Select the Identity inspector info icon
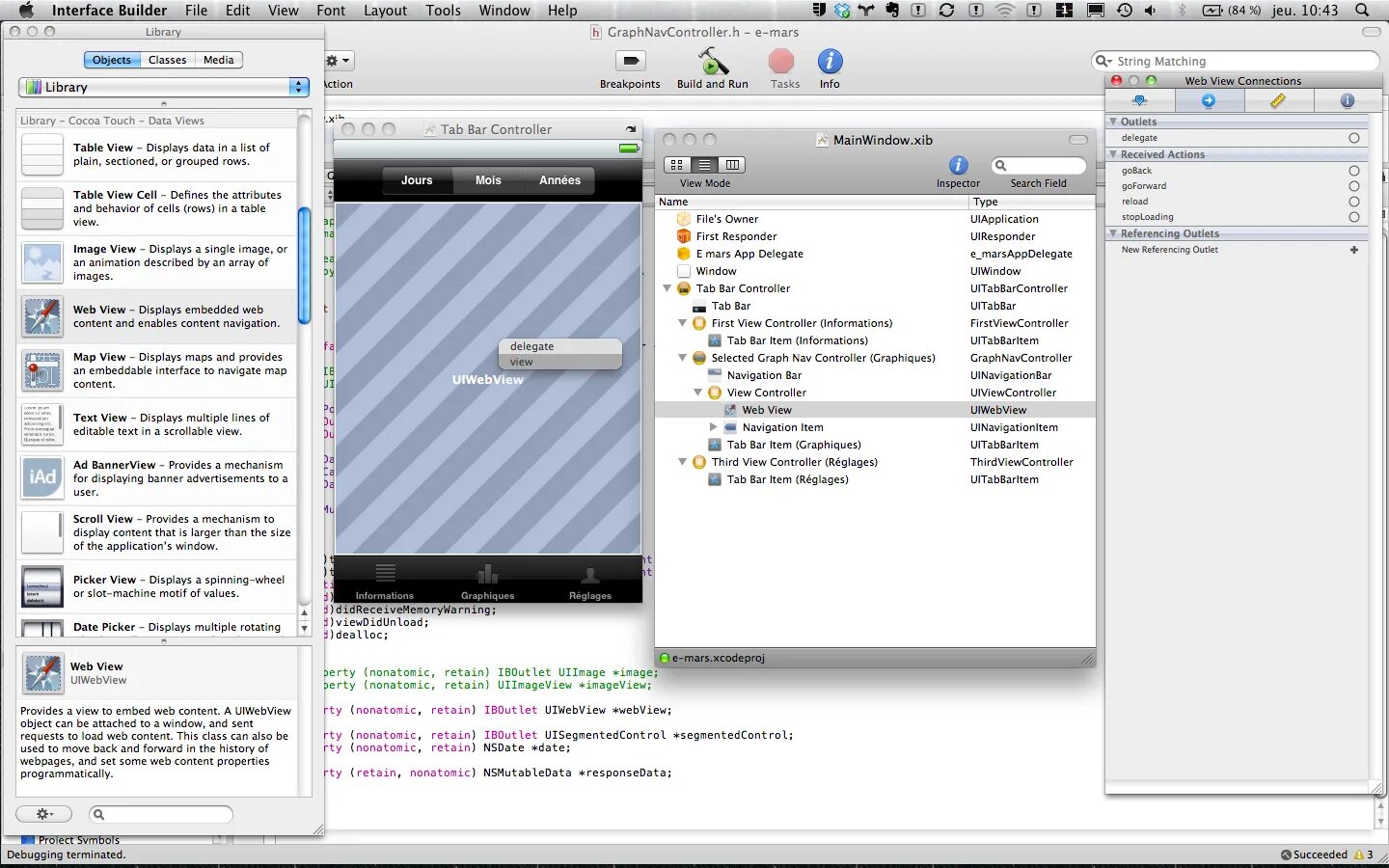Screen dimensions: 1389x868 [x=1348, y=100]
